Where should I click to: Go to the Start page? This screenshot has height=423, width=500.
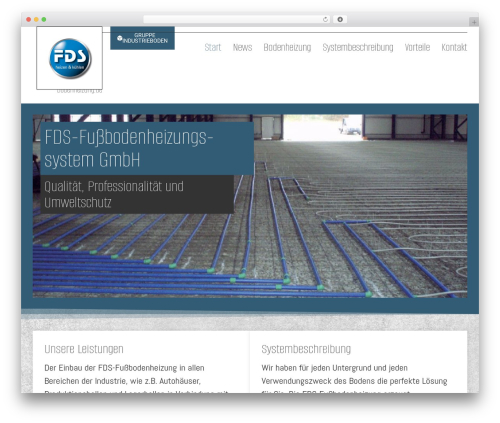click(x=213, y=47)
